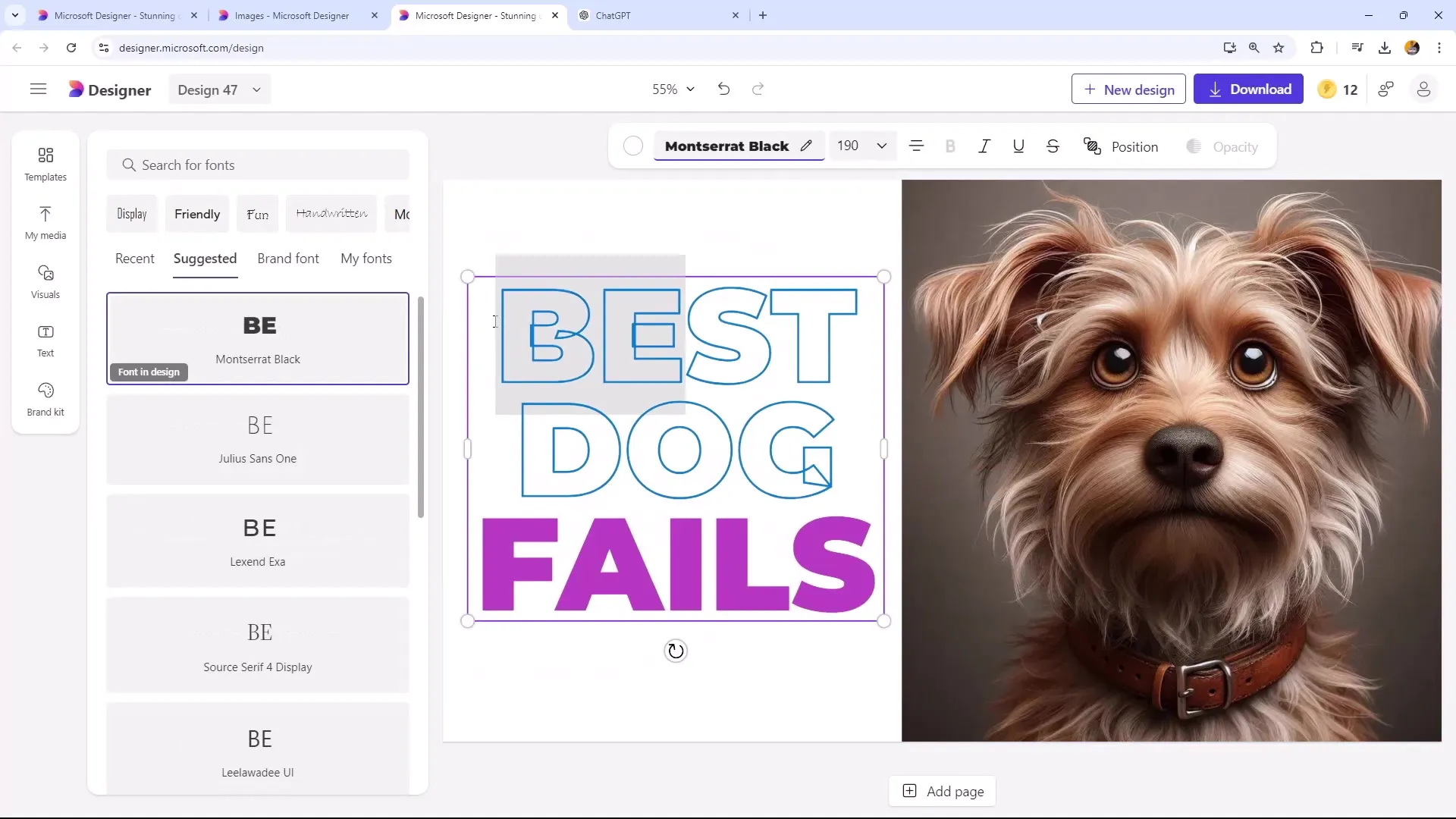Screen dimensions: 1456x819
Task: Open the tab search dropdown arrow
Action: tap(14, 15)
